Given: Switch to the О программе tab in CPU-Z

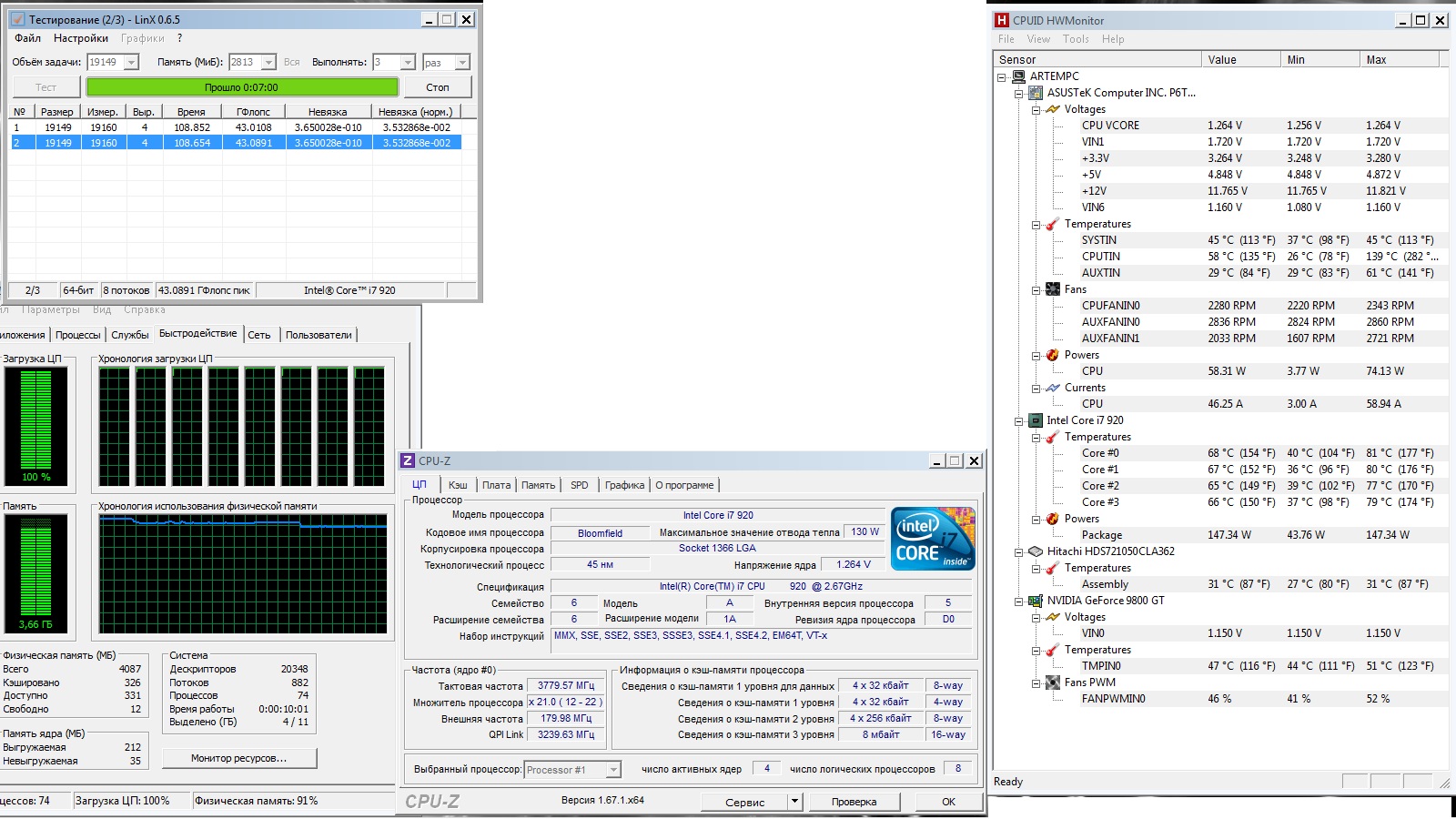Looking at the screenshot, I should pyautogui.click(x=684, y=485).
